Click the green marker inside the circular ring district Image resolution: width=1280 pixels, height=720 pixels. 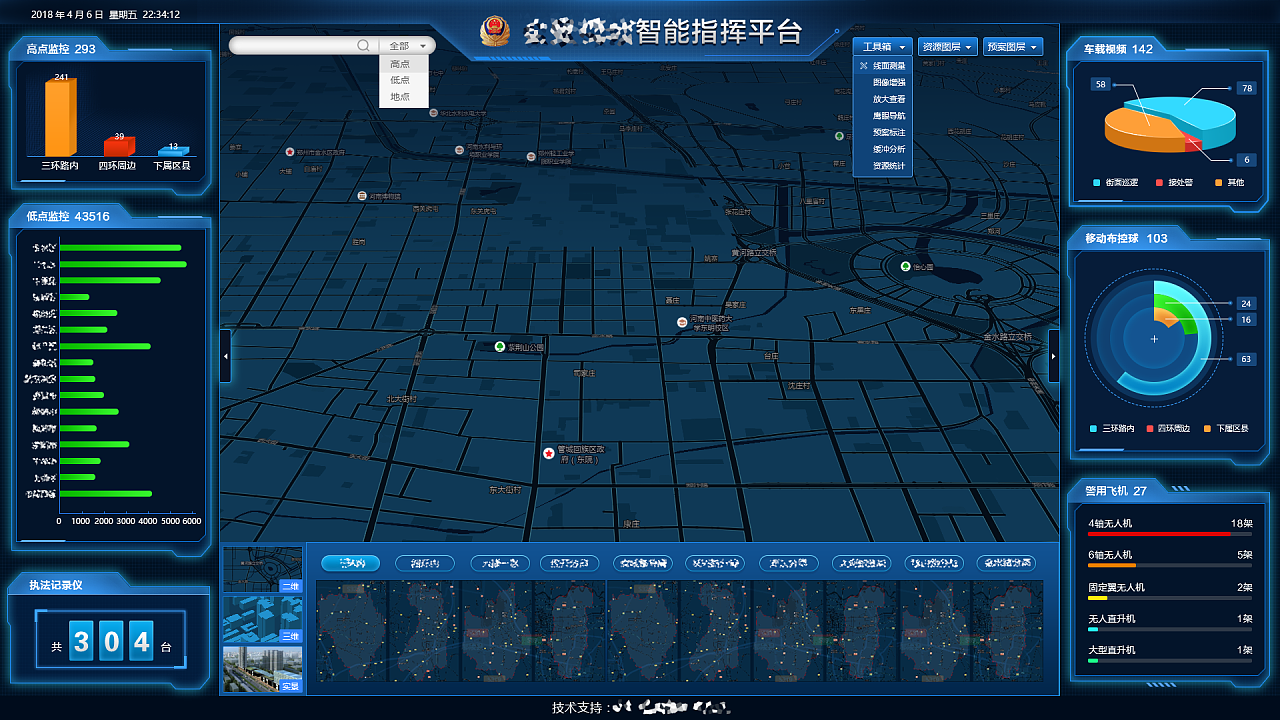click(x=905, y=267)
